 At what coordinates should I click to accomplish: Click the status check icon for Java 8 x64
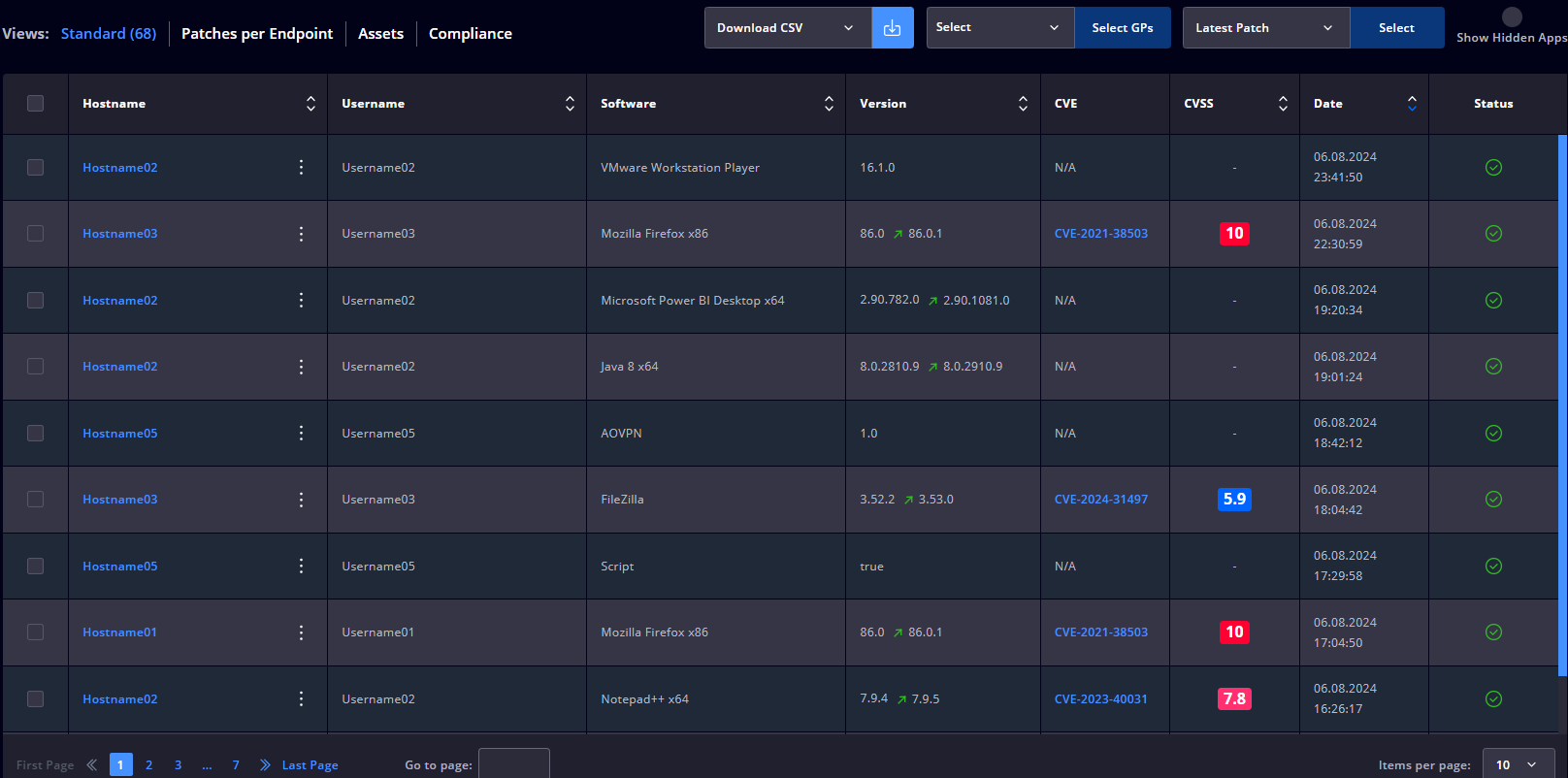coord(1493,367)
